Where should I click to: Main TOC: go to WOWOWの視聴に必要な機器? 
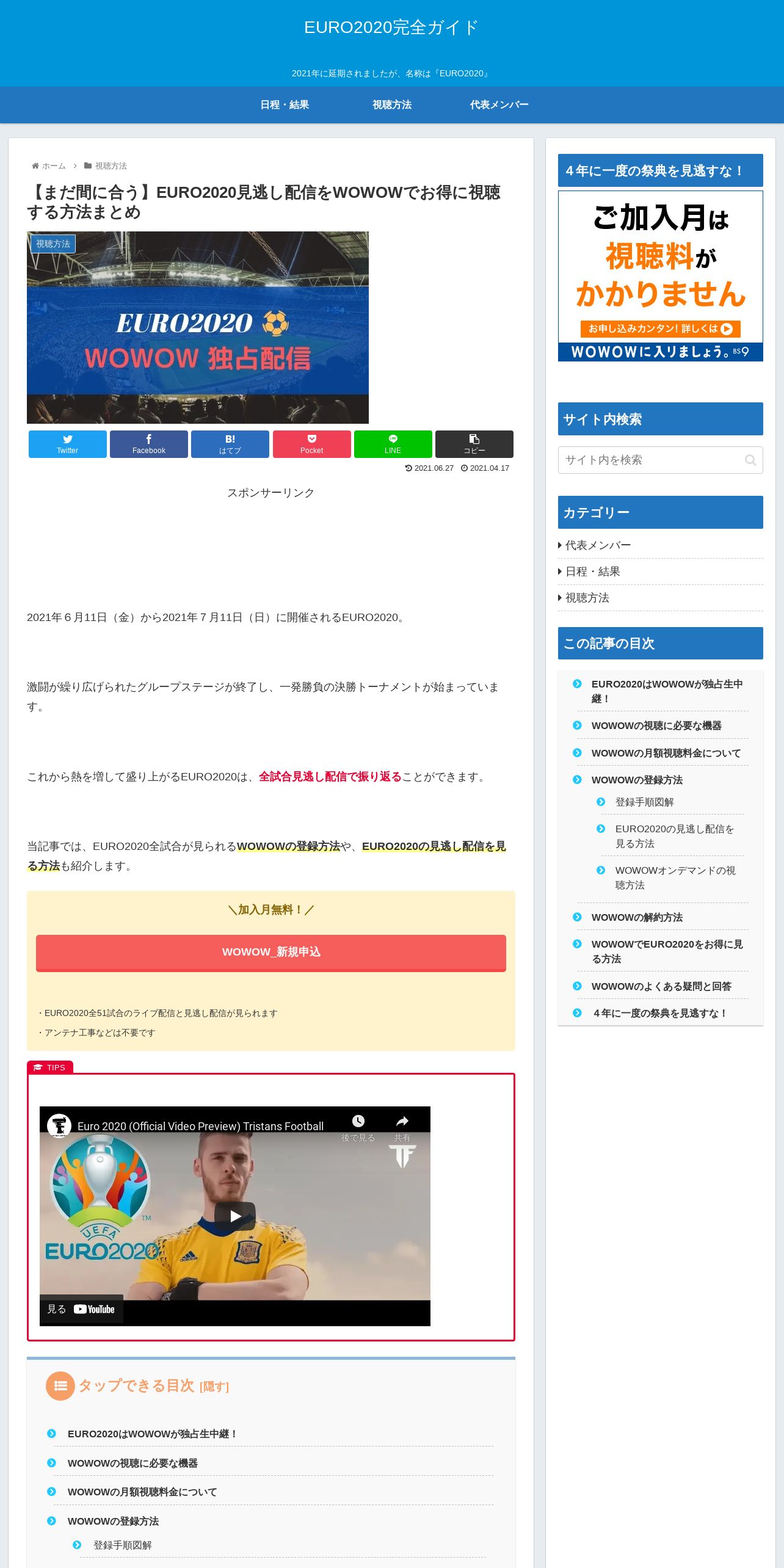(132, 1464)
